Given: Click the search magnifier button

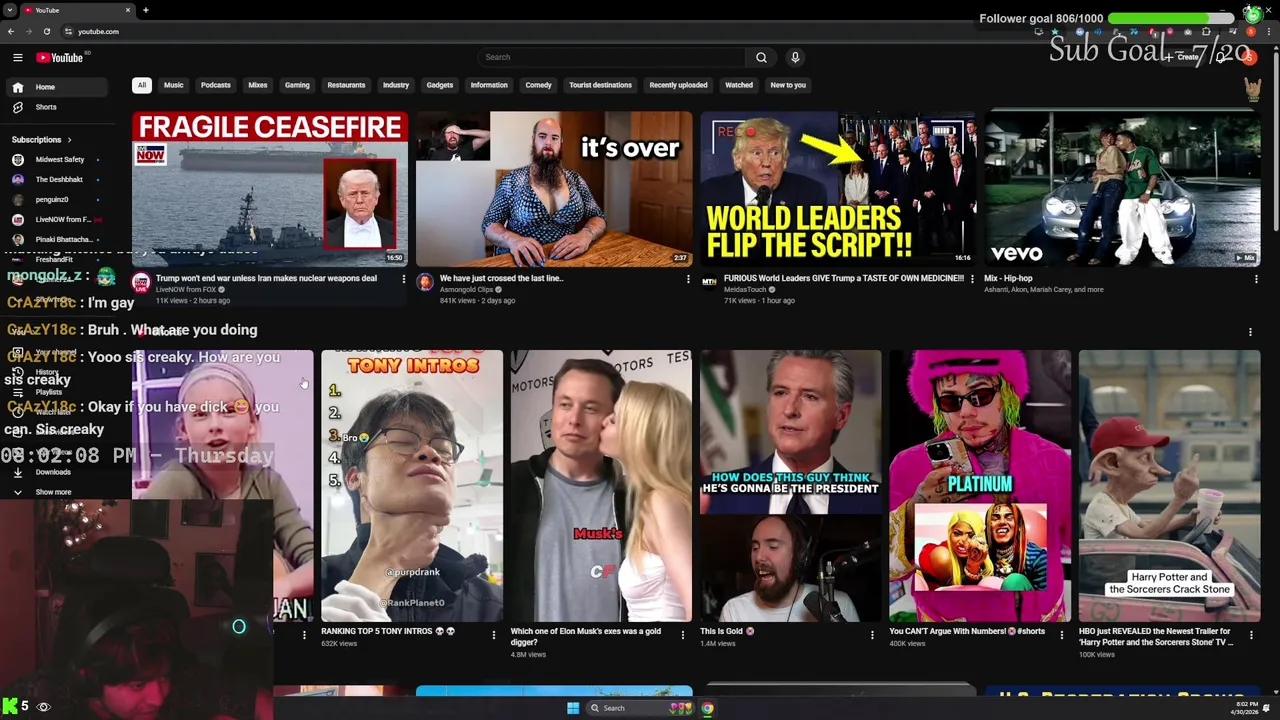Looking at the screenshot, I should click(x=761, y=57).
